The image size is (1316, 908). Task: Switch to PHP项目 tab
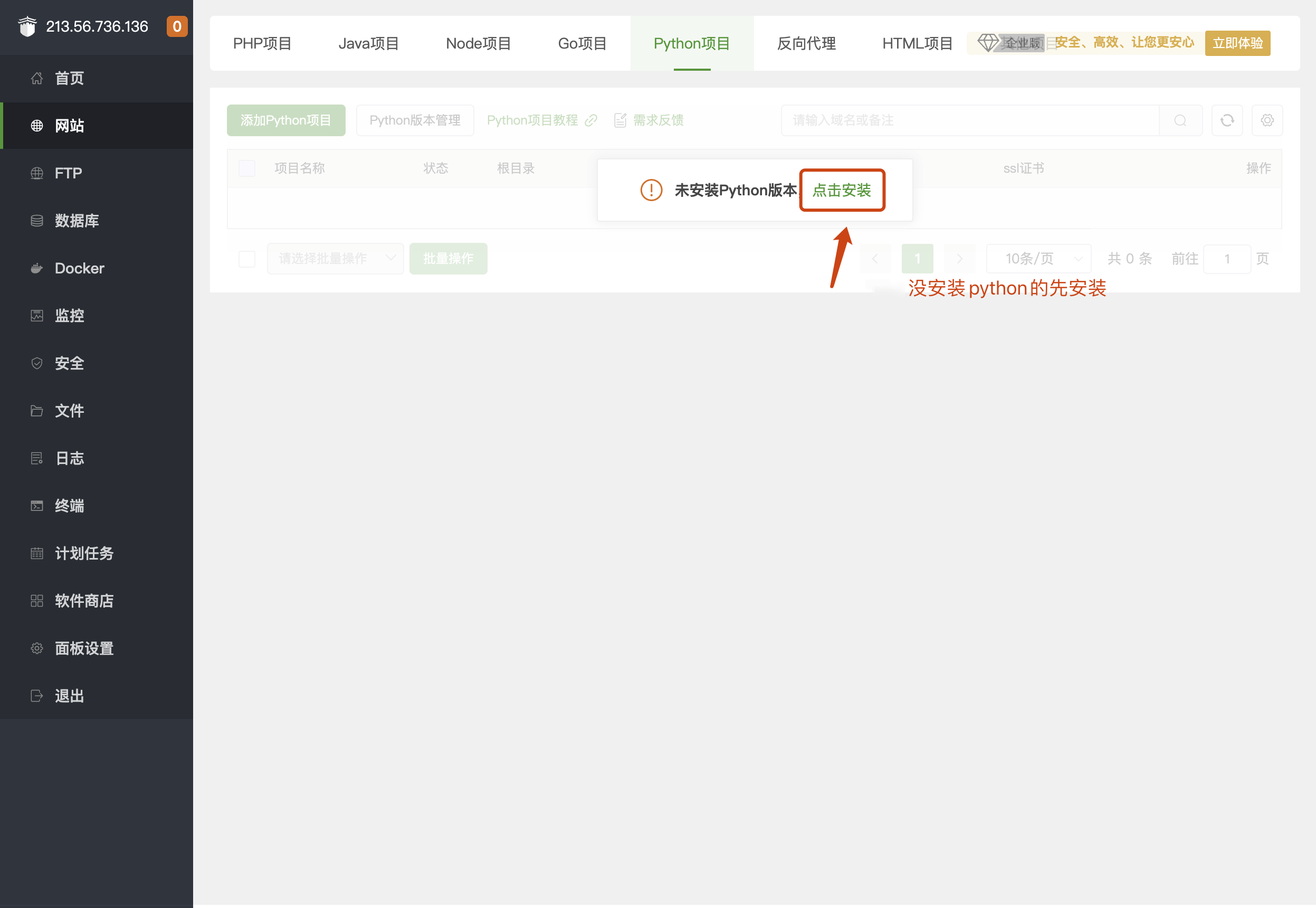[262, 43]
